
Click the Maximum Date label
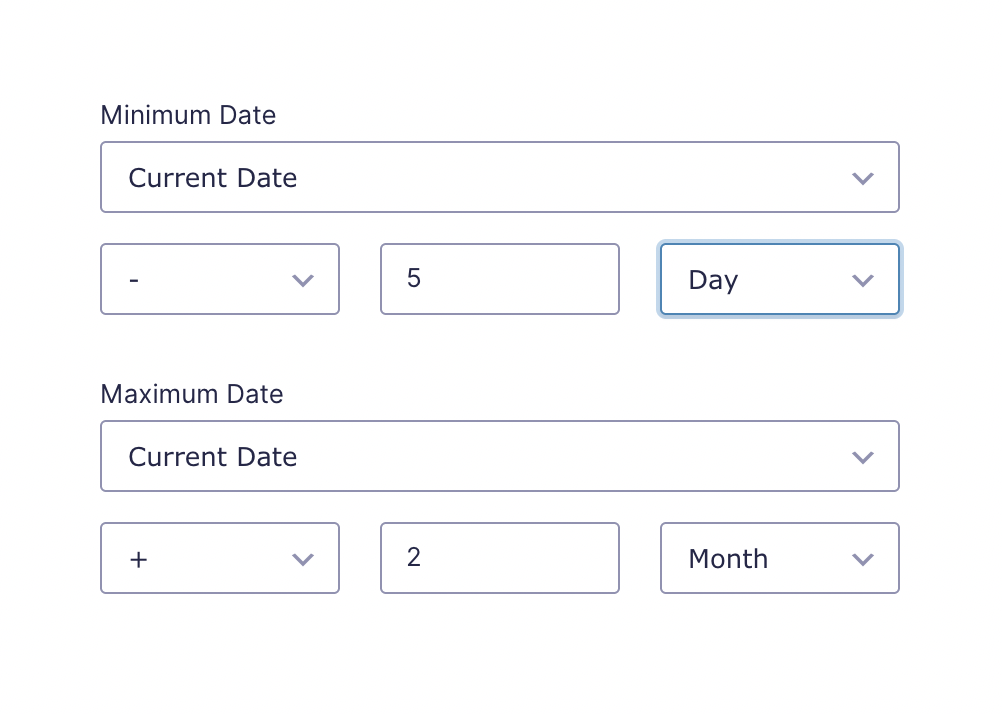pyautogui.click(x=192, y=394)
